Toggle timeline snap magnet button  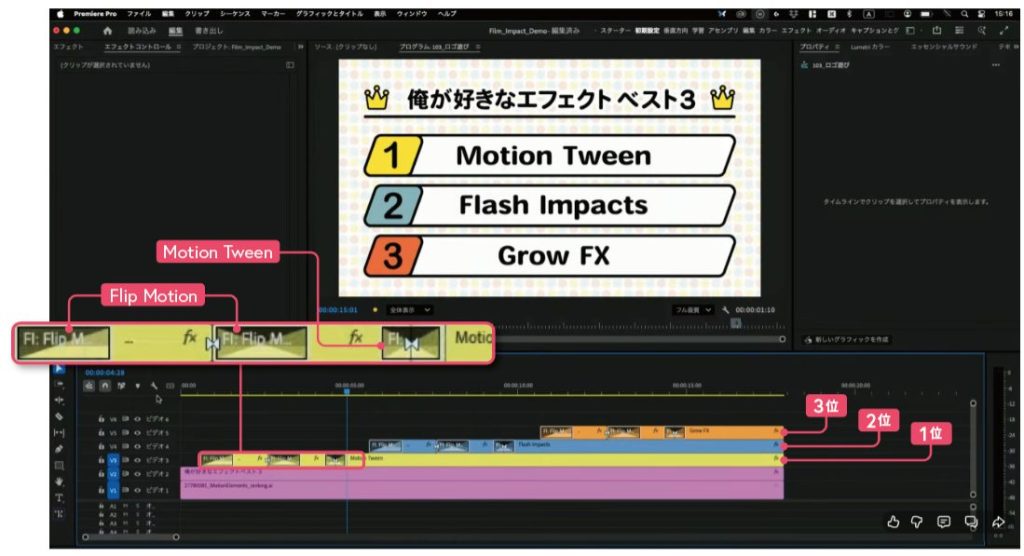coord(105,384)
